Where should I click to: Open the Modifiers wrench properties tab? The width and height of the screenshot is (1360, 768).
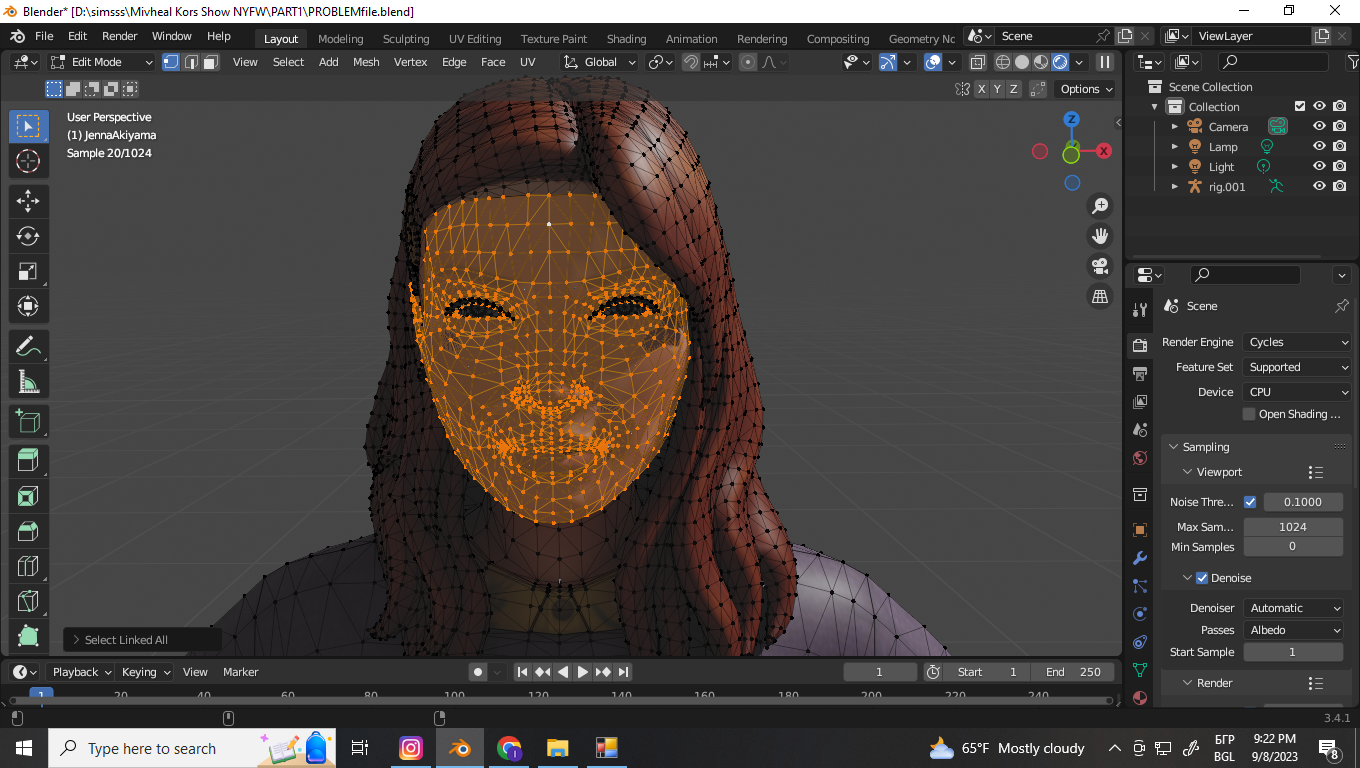pyautogui.click(x=1139, y=558)
